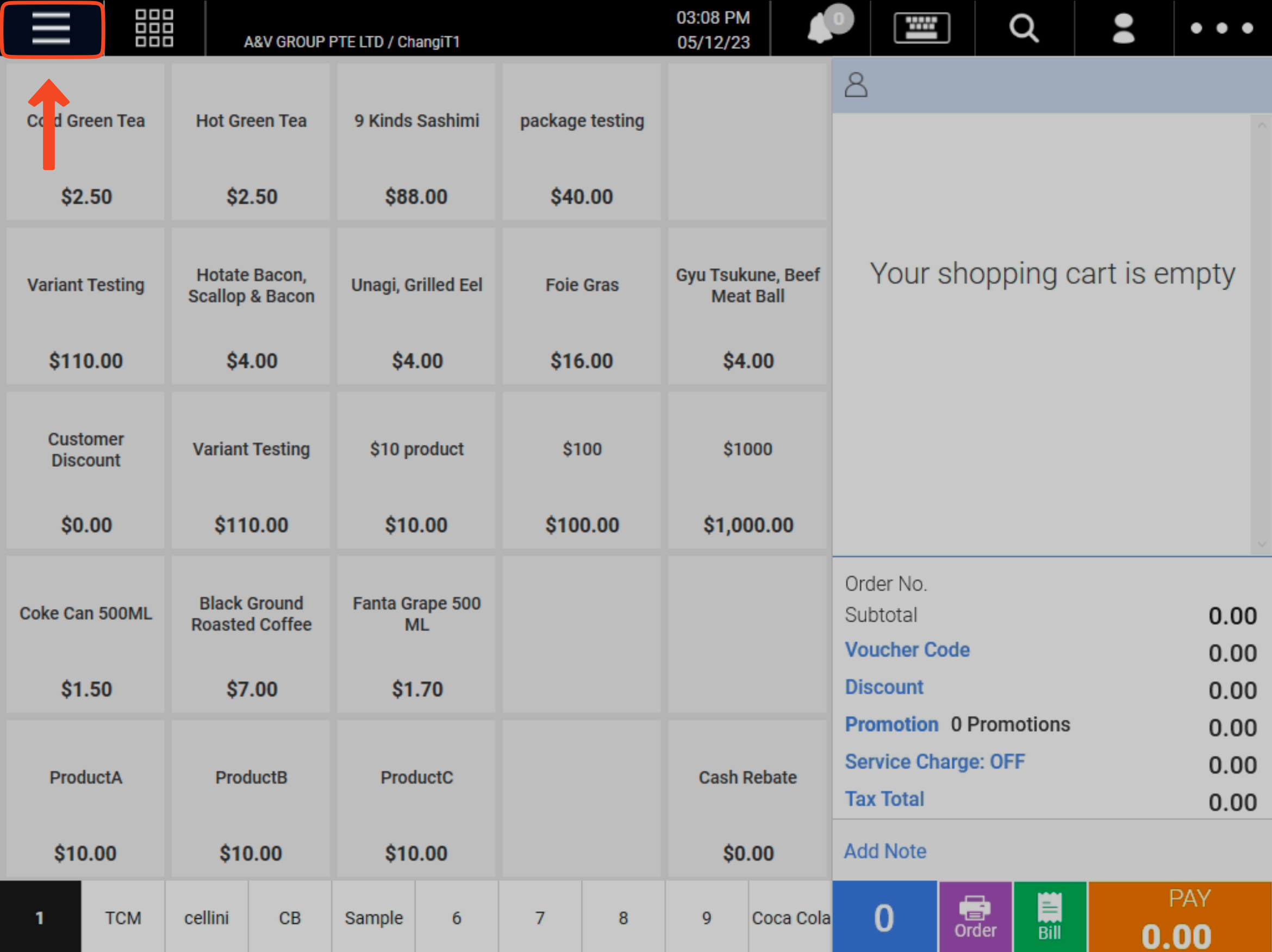Screen dimensions: 1272x952
Task: Switch to the TCM category tab
Action: (x=123, y=916)
